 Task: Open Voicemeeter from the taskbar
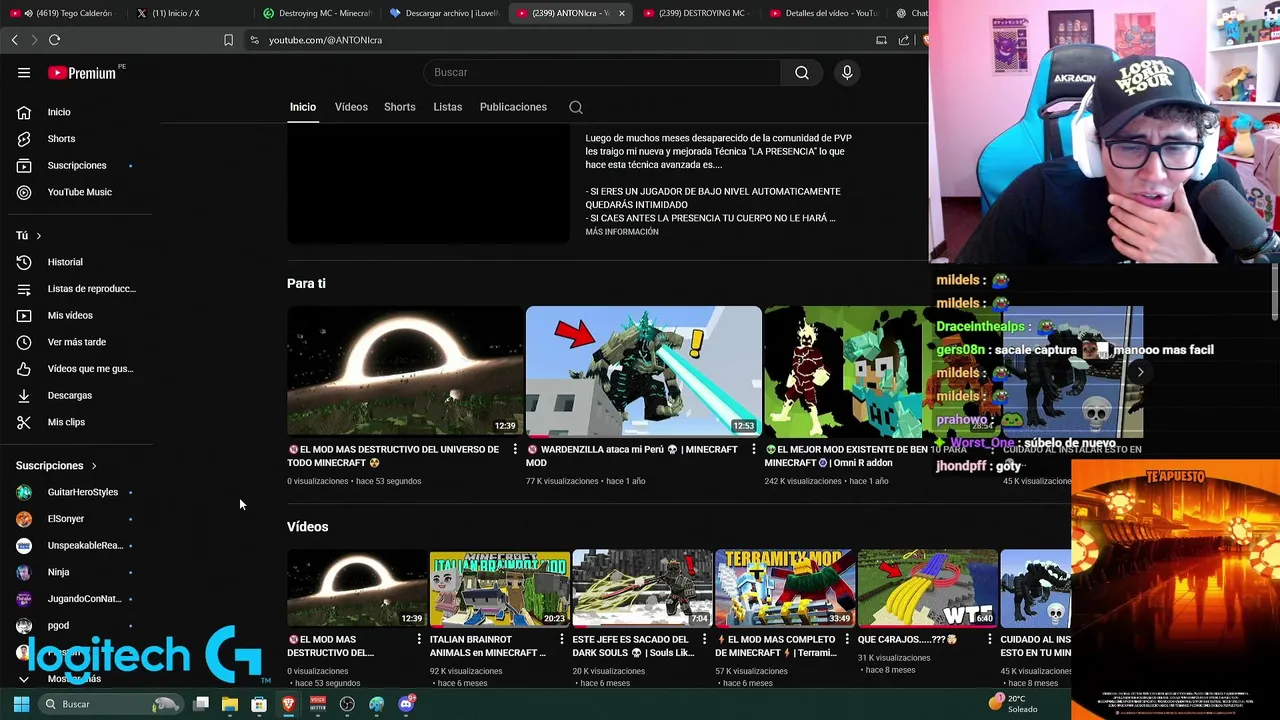[318, 704]
